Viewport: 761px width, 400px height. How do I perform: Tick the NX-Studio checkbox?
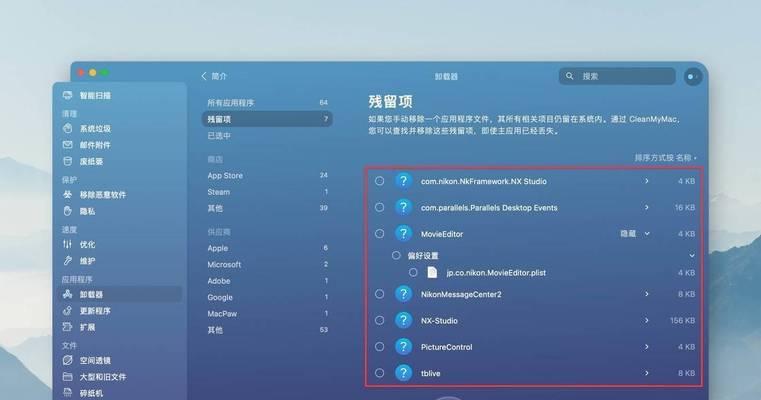pos(380,320)
